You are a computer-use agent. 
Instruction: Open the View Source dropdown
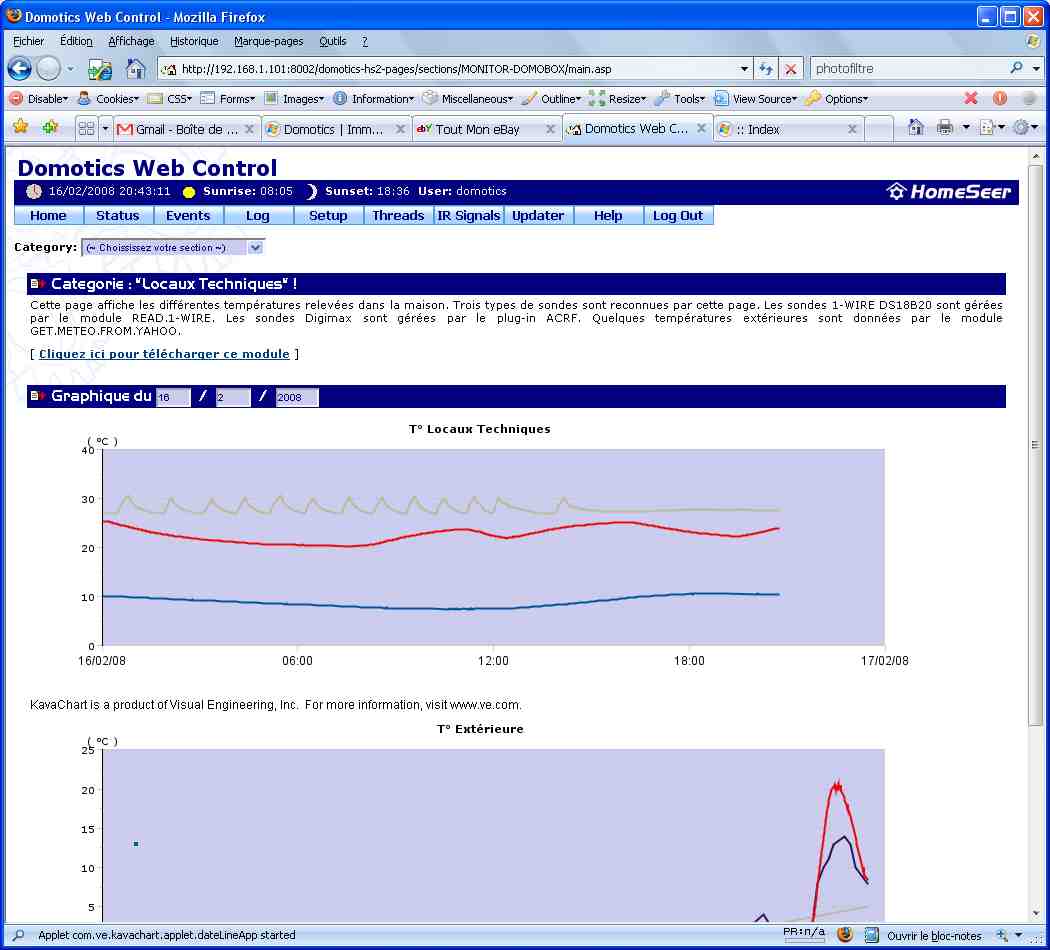[756, 98]
